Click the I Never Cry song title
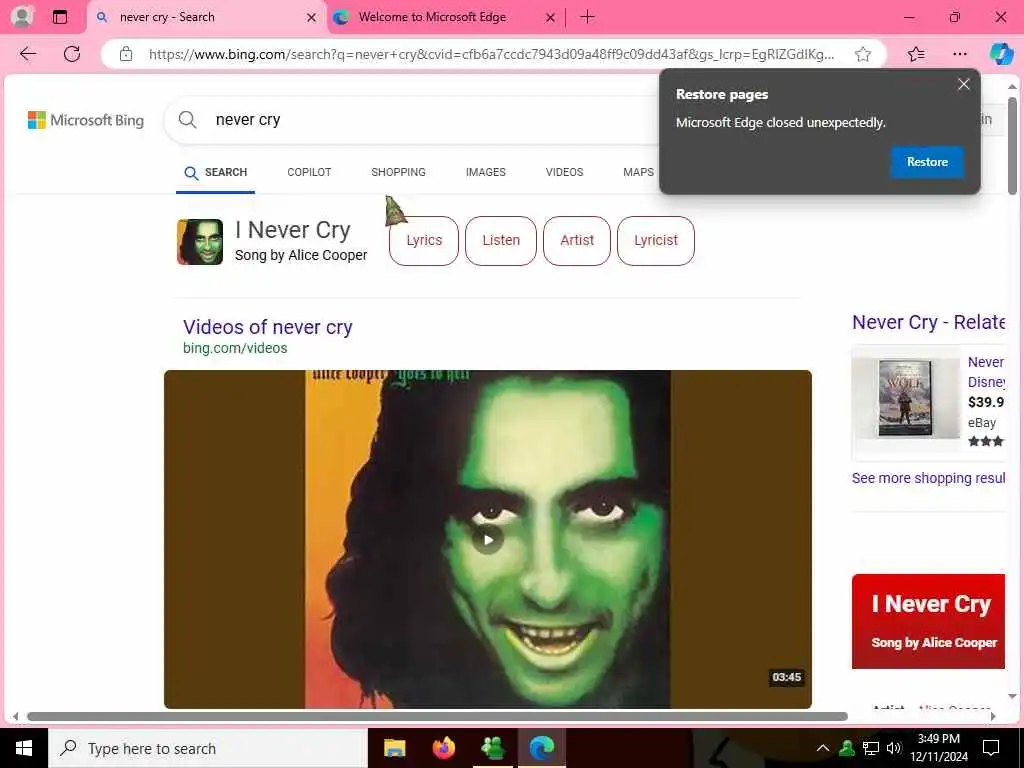Viewport: 1024px width, 768px height. coord(293,230)
